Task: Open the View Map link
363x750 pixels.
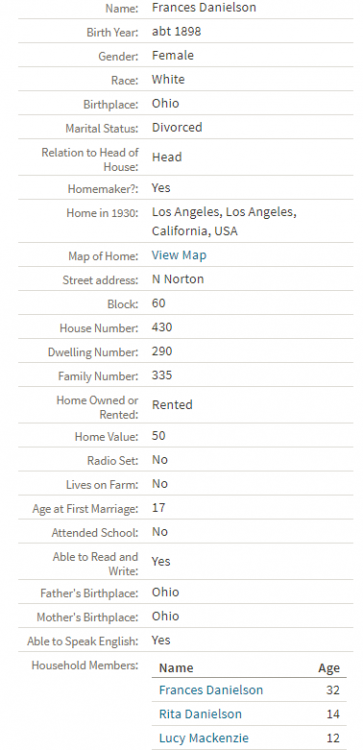Action: (x=179, y=255)
